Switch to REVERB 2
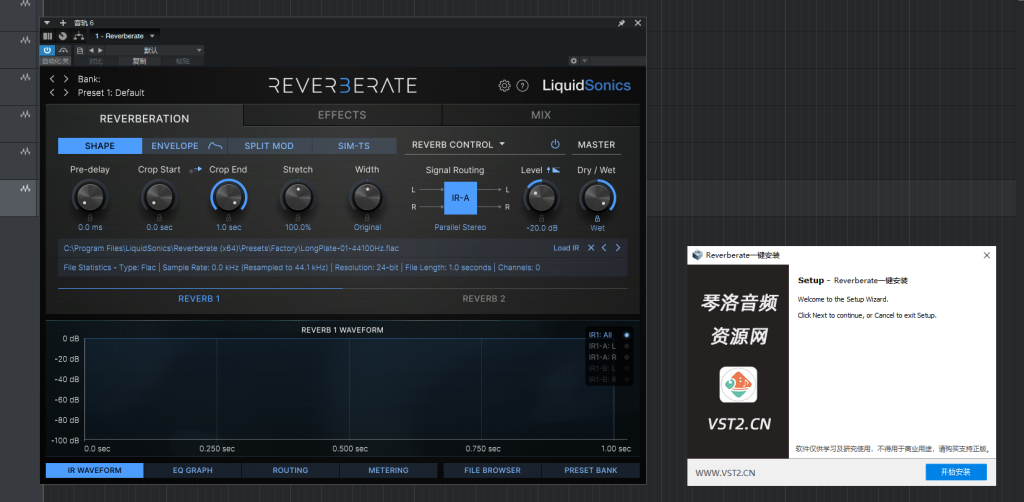Image resolution: width=1024 pixels, height=502 pixels. click(x=484, y=299)
